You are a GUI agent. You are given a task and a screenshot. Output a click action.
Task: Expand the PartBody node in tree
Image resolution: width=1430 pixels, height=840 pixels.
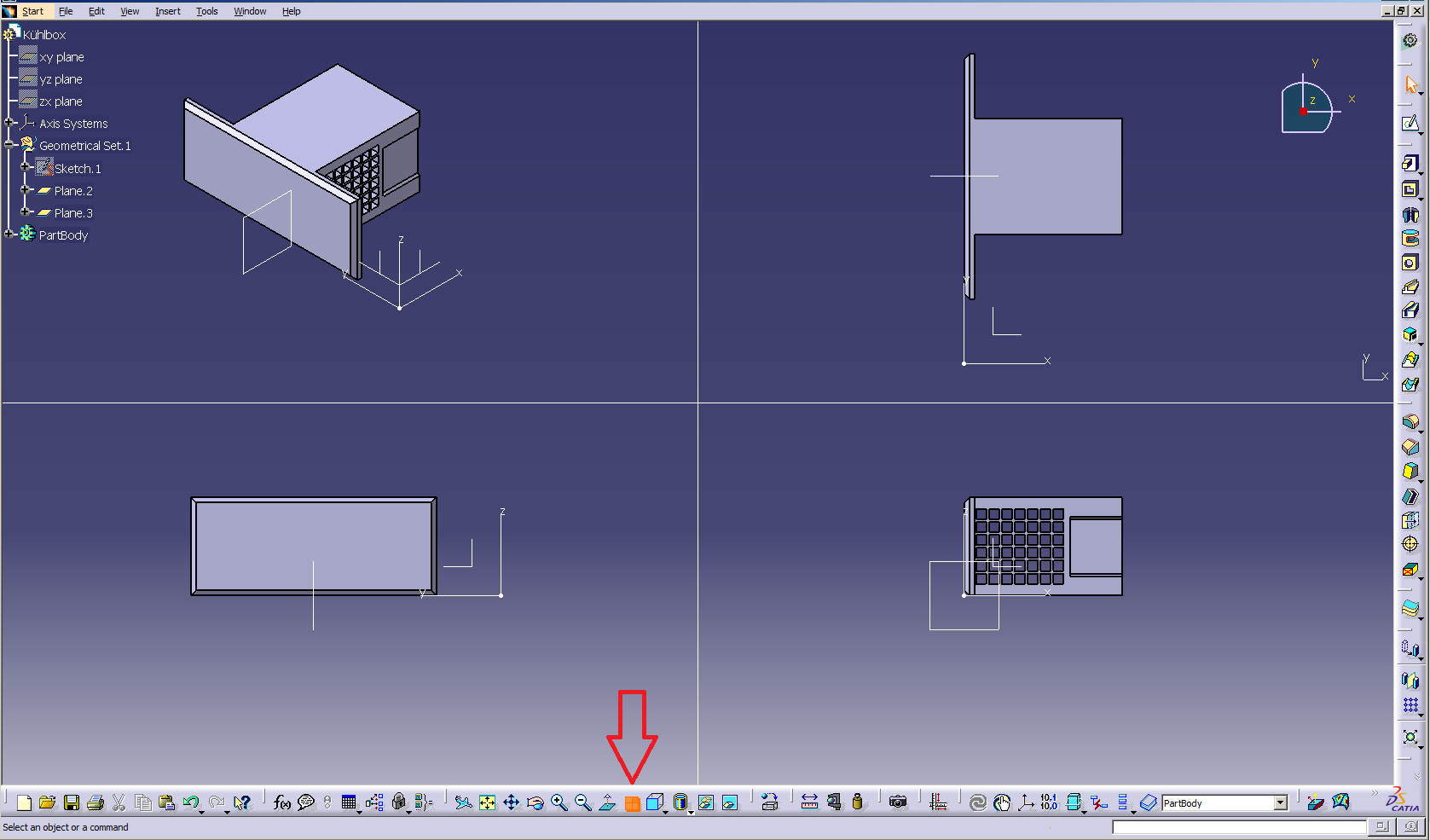click(x=10, y=235)
